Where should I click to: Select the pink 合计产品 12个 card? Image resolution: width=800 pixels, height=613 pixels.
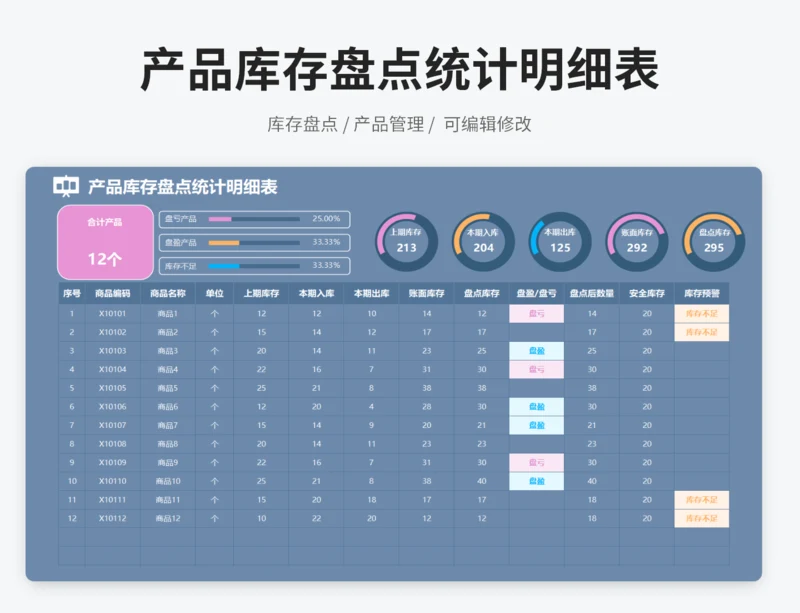pos(105,242)
